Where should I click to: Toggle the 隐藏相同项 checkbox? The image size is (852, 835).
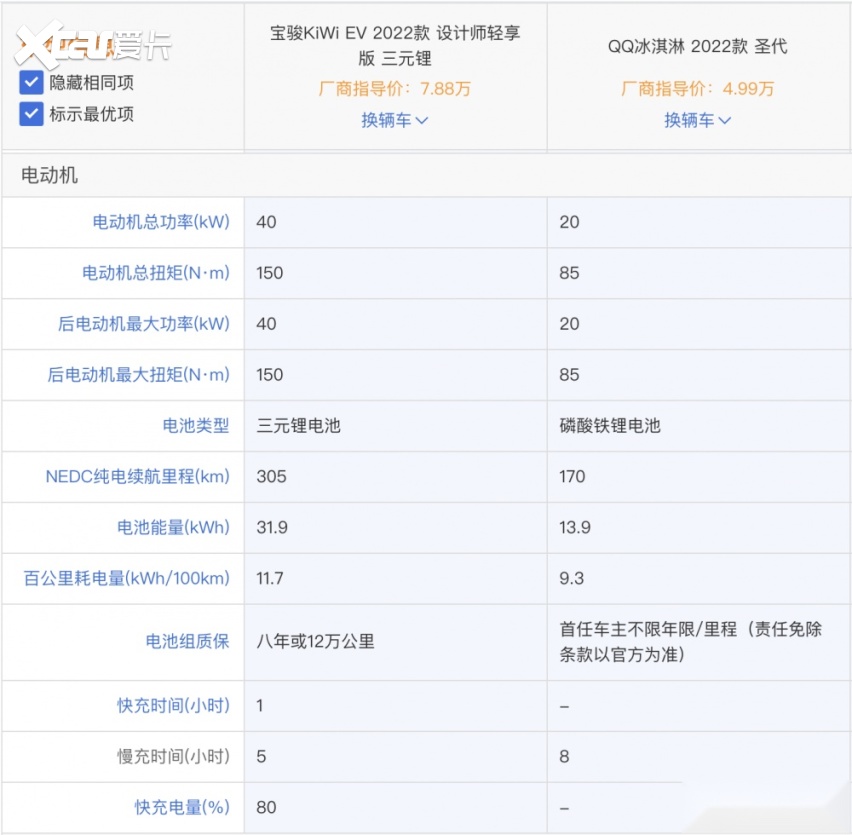click(31, 82)
